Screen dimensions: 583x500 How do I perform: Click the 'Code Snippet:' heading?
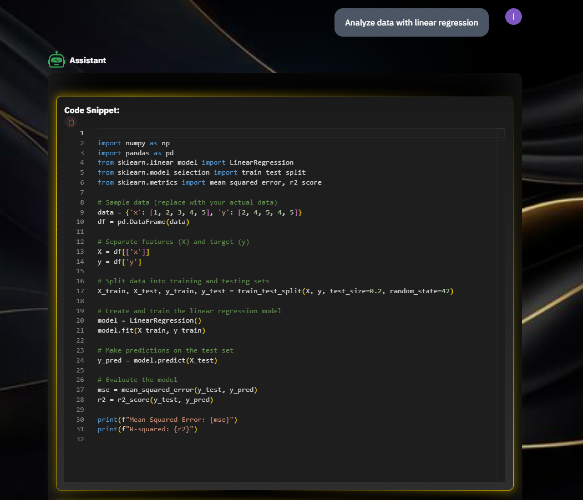pyautogui.click(x=92, y=110)
